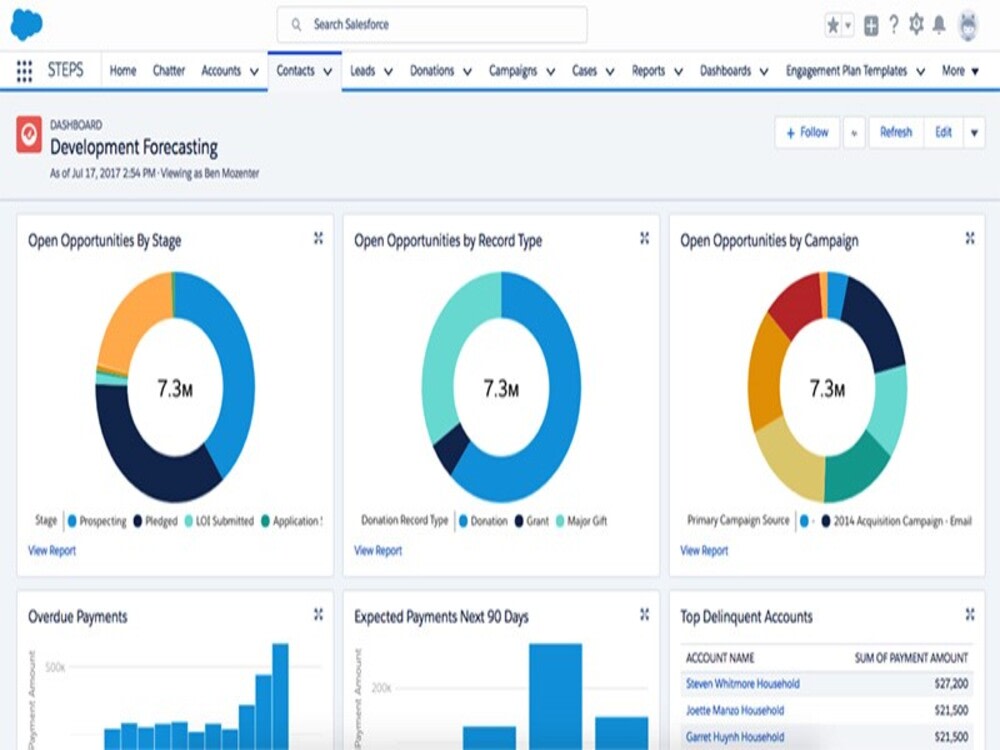Viewport: 1000px width, 750px height.
Task: Switch to the Chatter tab
Action: [169, 71]
